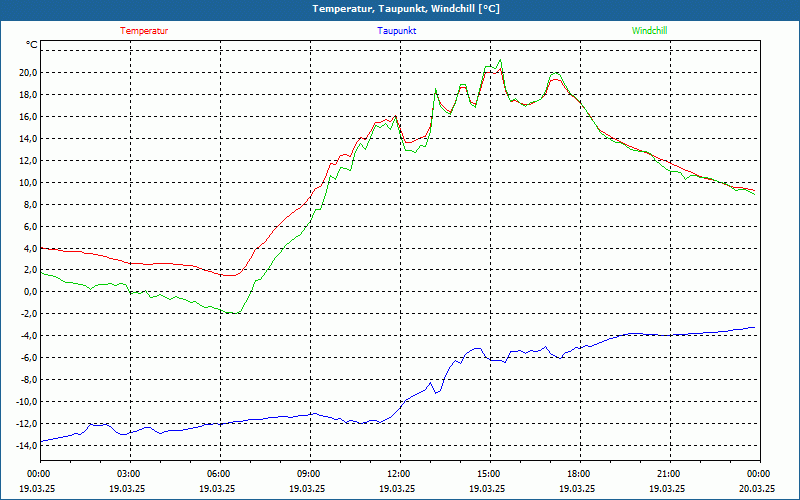Click the red Temperatur legend label

(x=144, y=31)
